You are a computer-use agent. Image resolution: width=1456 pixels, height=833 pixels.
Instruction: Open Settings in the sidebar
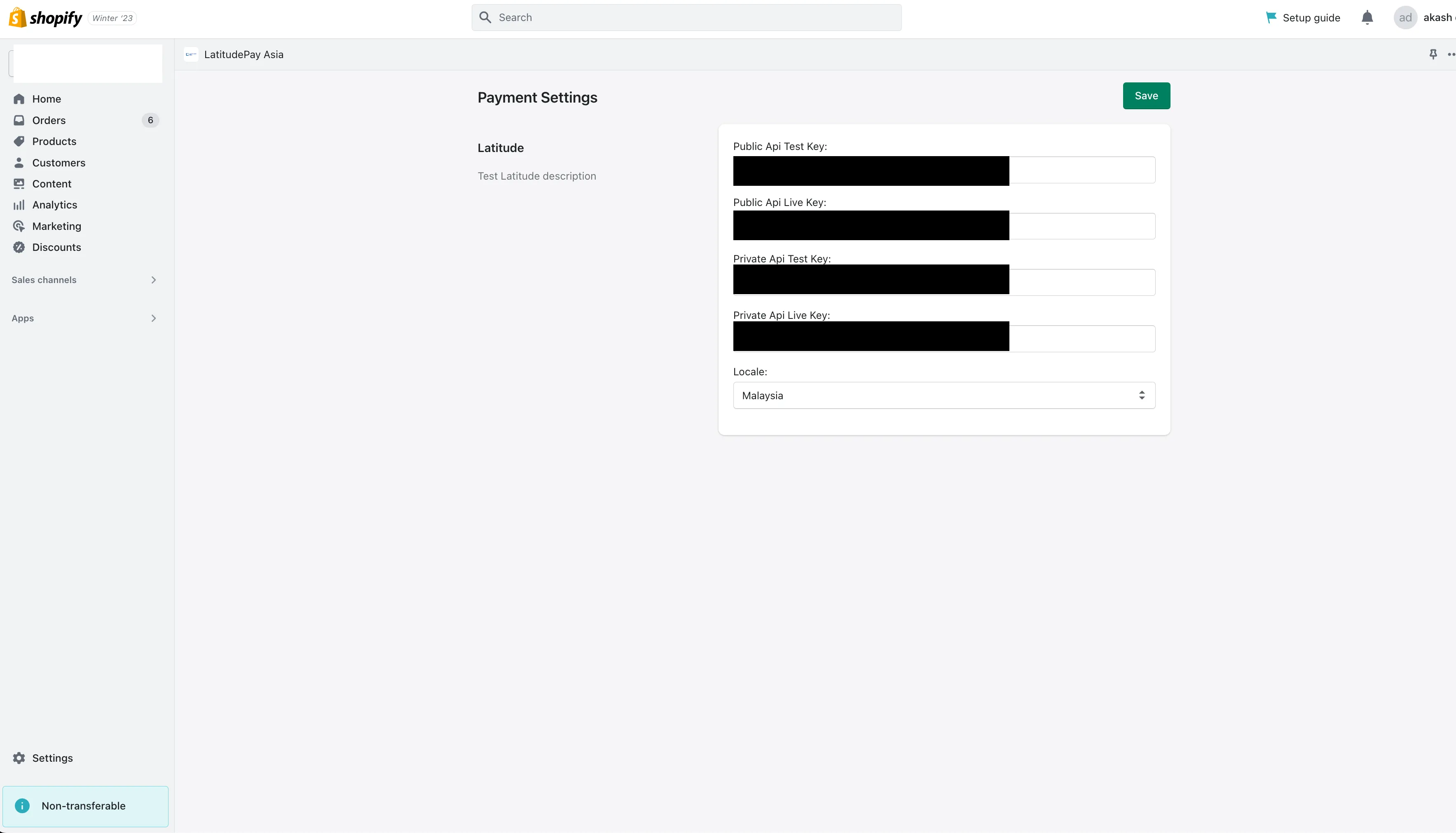(x=86, y=758)
